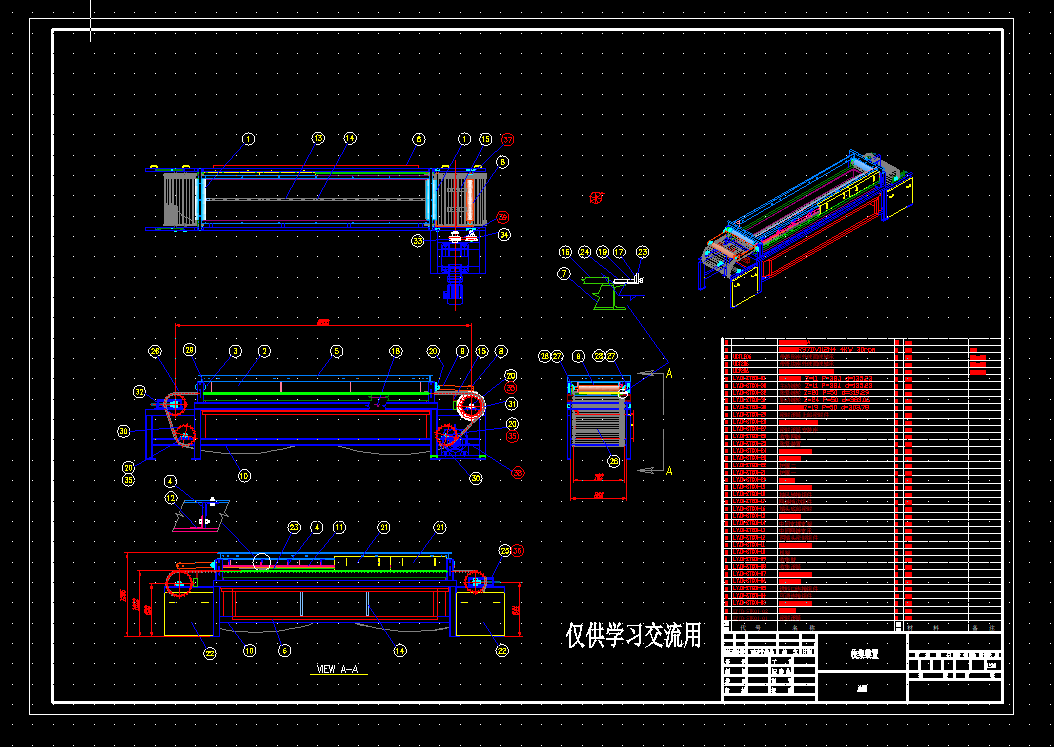
Task: Pick part balloon number 5
Action: point(337,351)
